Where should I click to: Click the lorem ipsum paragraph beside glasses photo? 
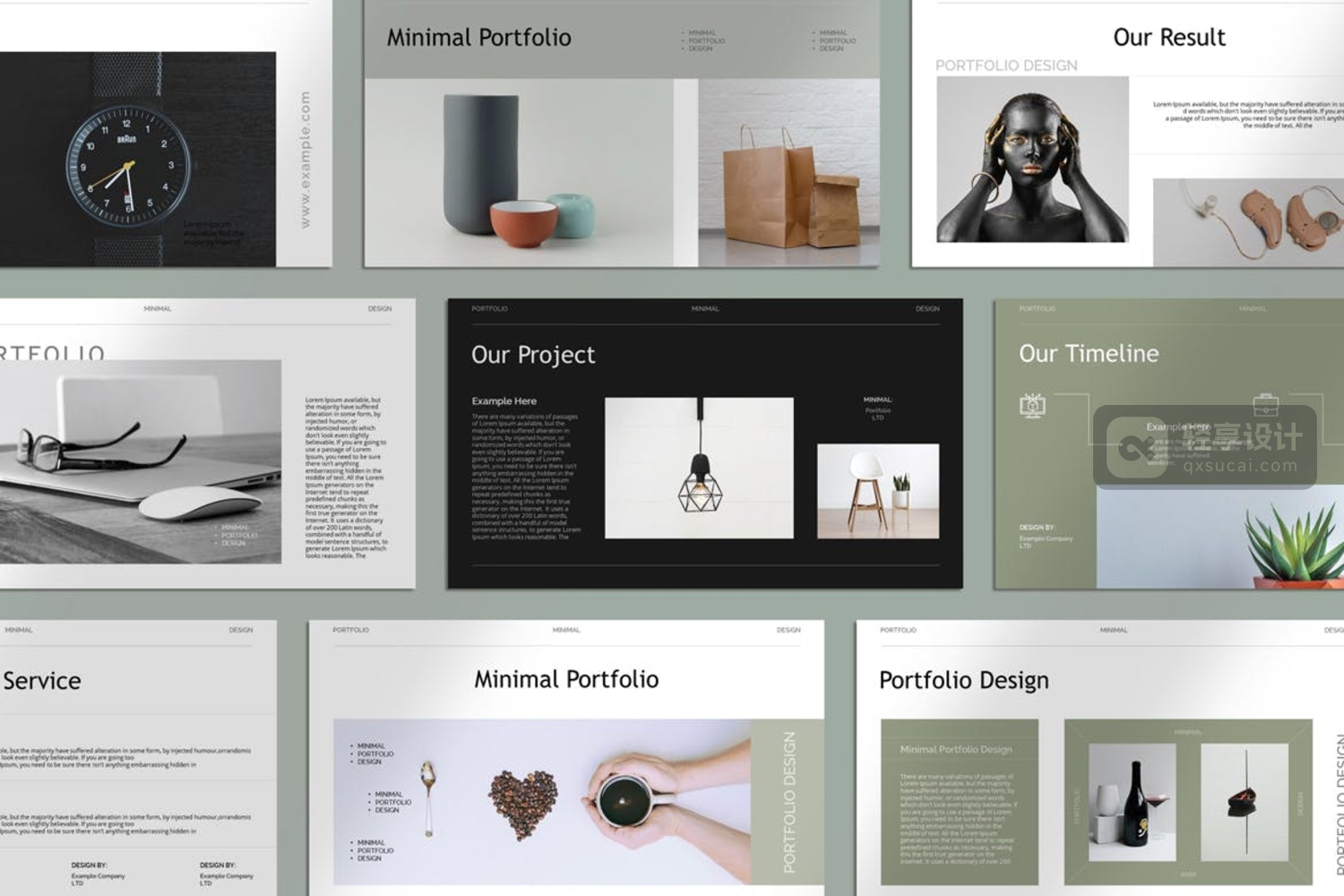point(346,478)
